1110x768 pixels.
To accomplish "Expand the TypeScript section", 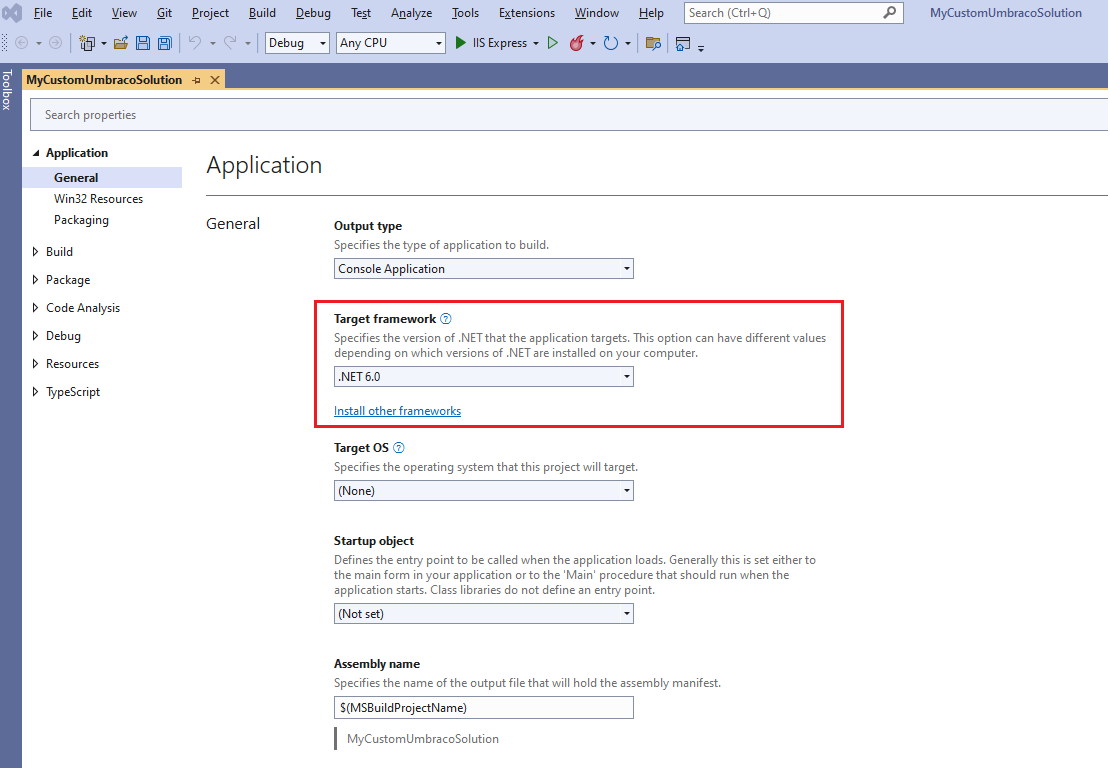I will click(x=35, y=391).
